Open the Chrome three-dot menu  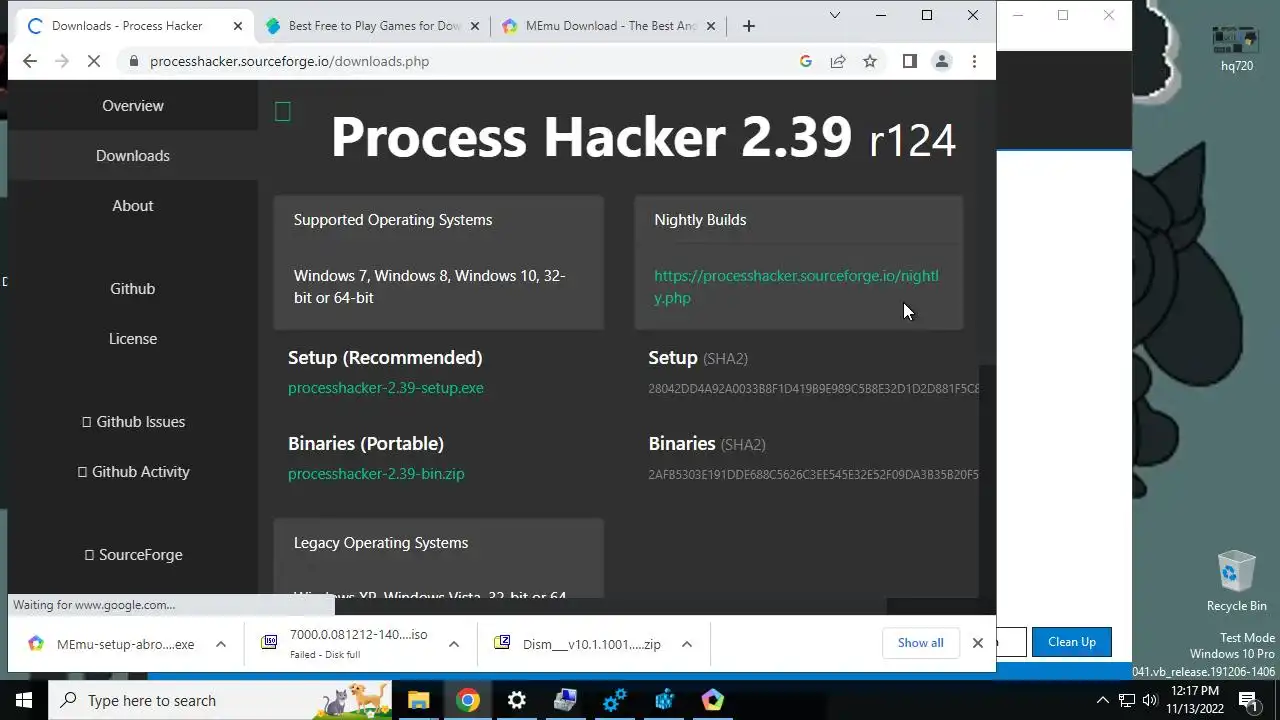(974, 61)
